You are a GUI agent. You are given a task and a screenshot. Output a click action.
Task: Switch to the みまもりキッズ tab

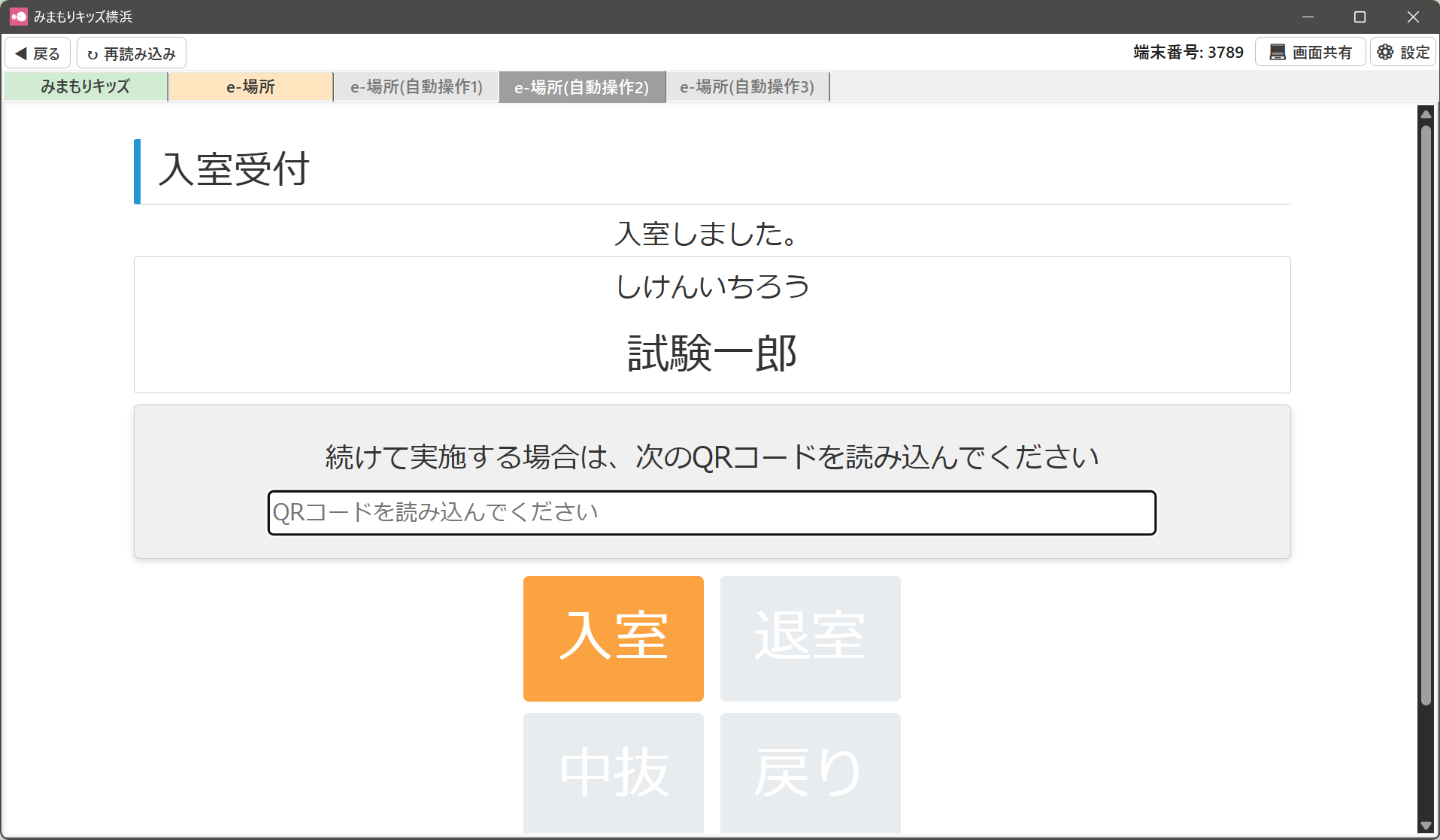(86, 86)
